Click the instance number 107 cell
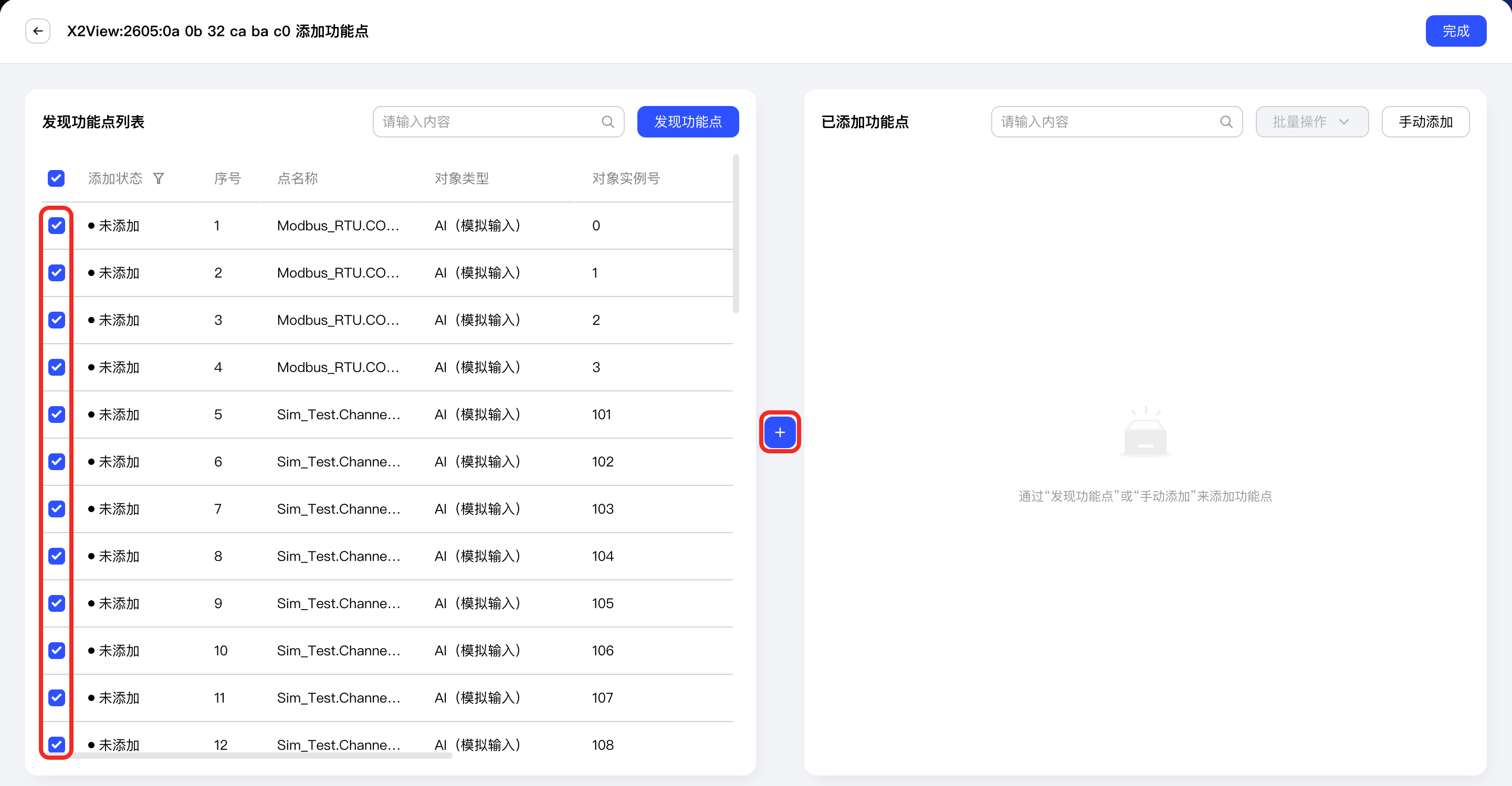1512x786 pixels. [602, 698]
